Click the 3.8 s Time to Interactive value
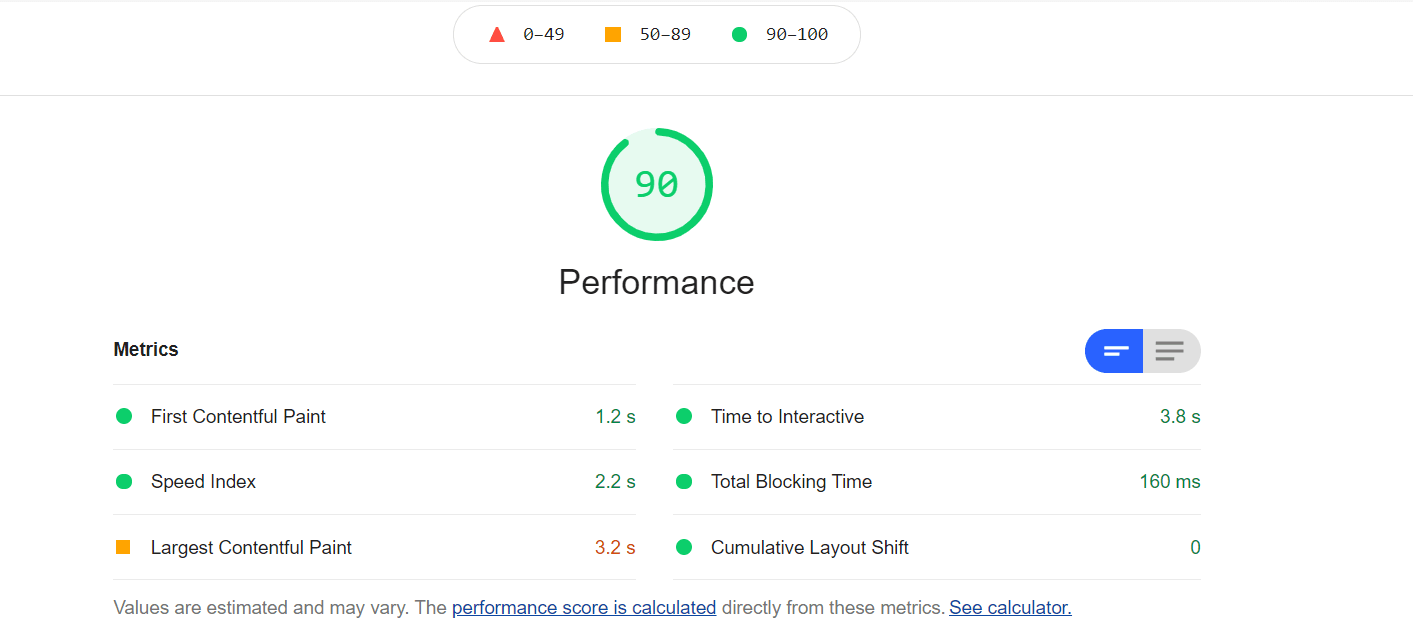 click(x=1180, y=416)
